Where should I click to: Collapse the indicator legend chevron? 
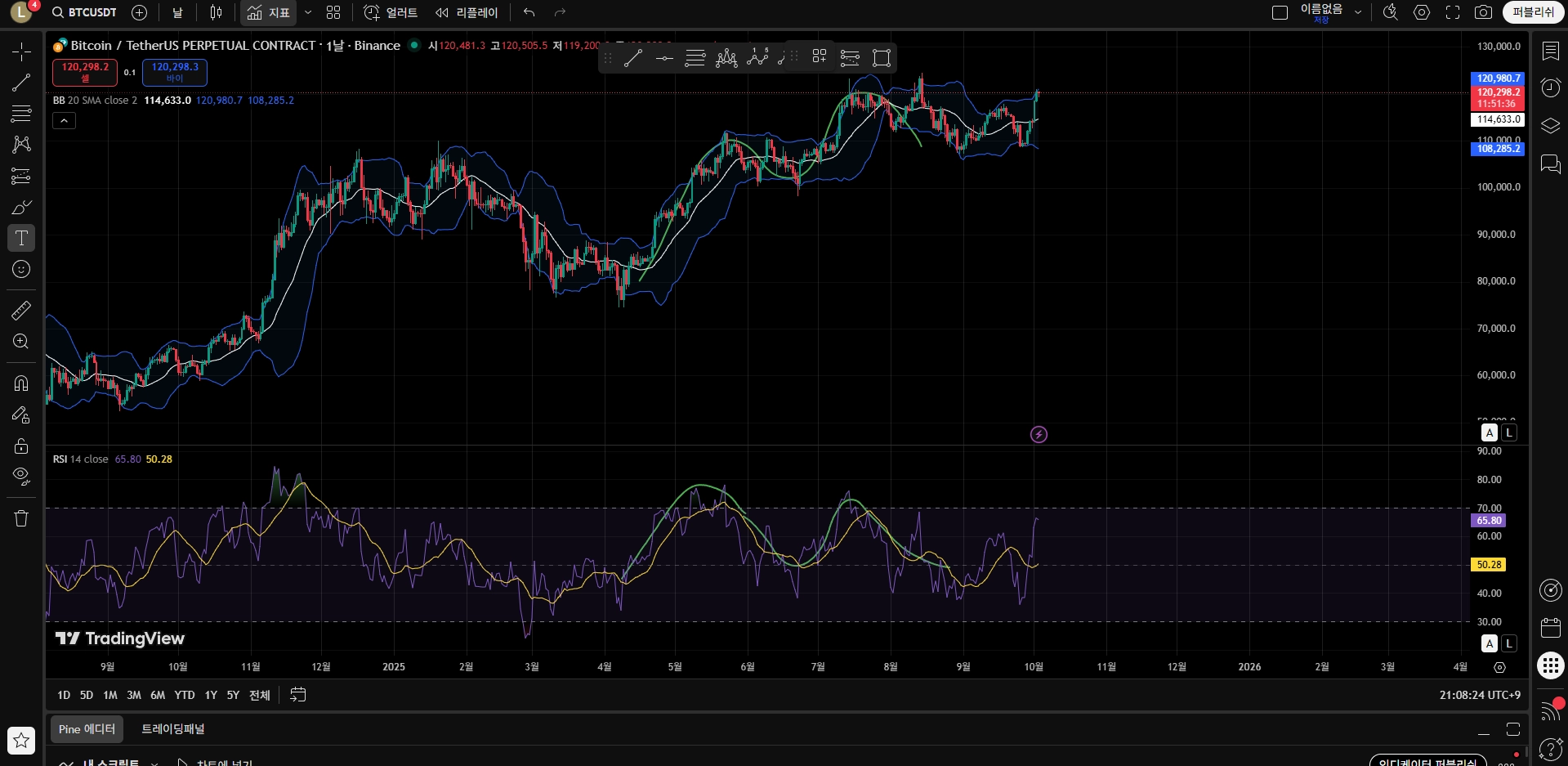[65, 121]
